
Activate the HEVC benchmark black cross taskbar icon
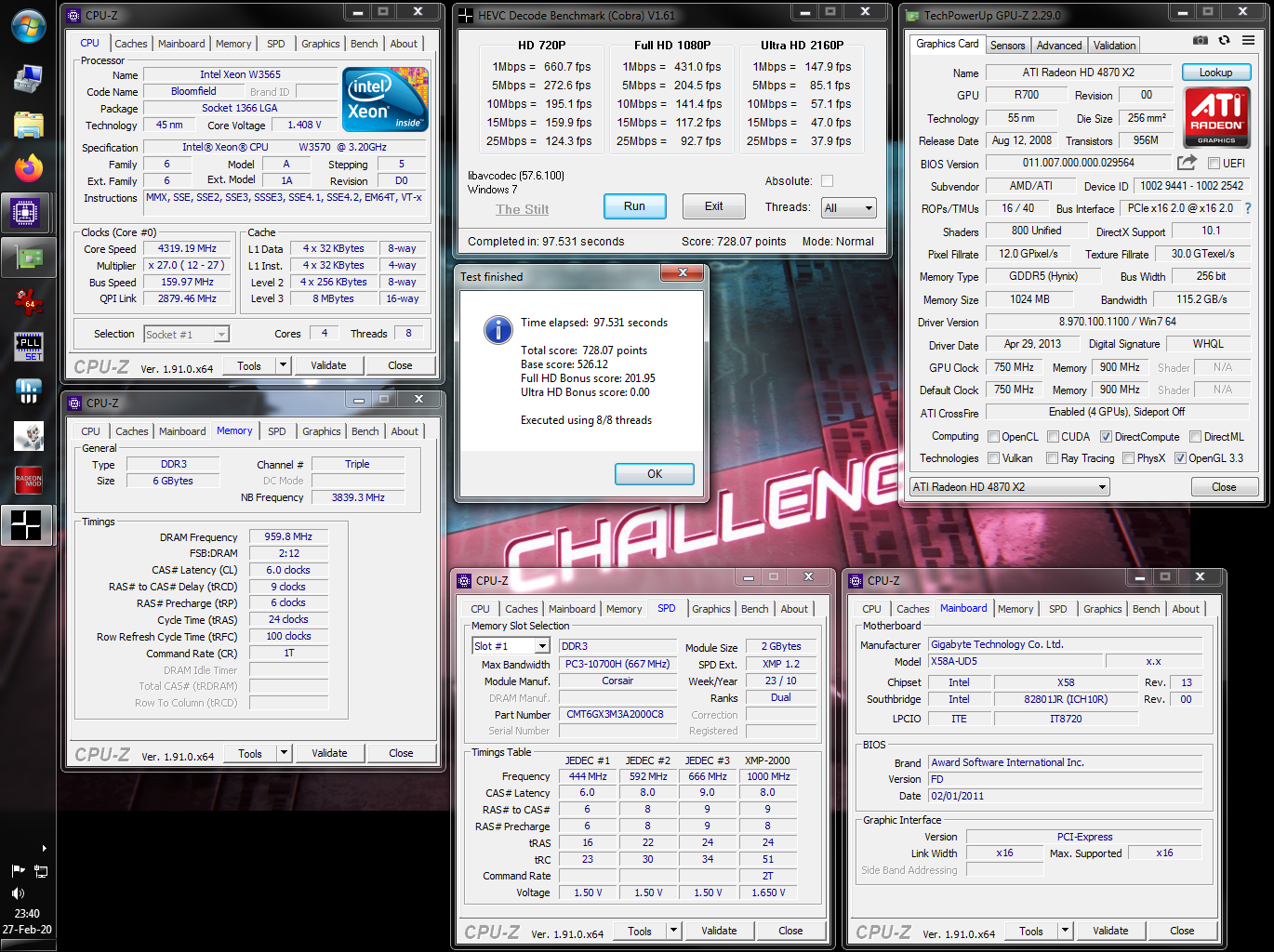28,524
